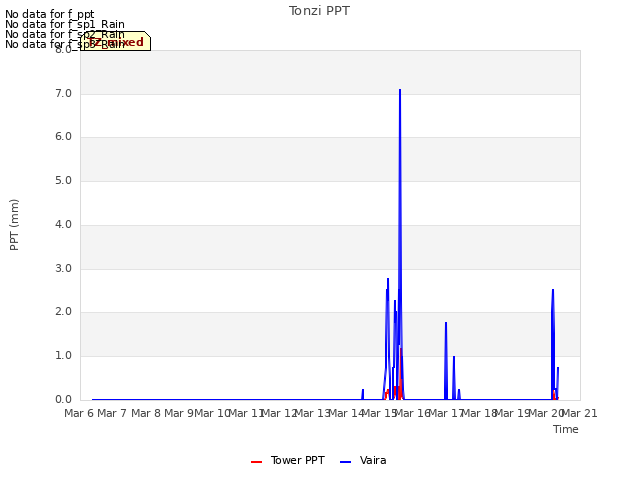Click the 'No data for f_sp1_Rain' message
Screen dimensions: 640x480
click(x=65, y=24)
